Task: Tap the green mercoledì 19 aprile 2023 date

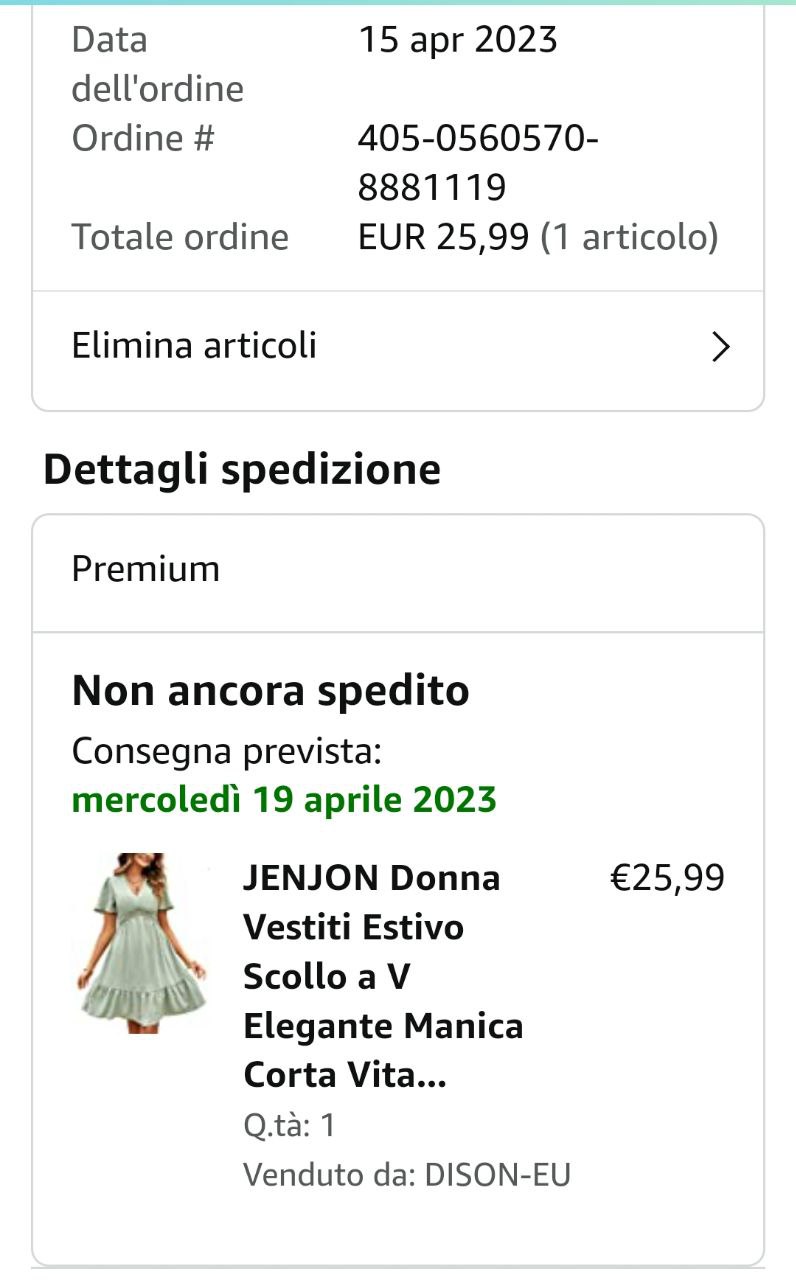Action: 284,800
